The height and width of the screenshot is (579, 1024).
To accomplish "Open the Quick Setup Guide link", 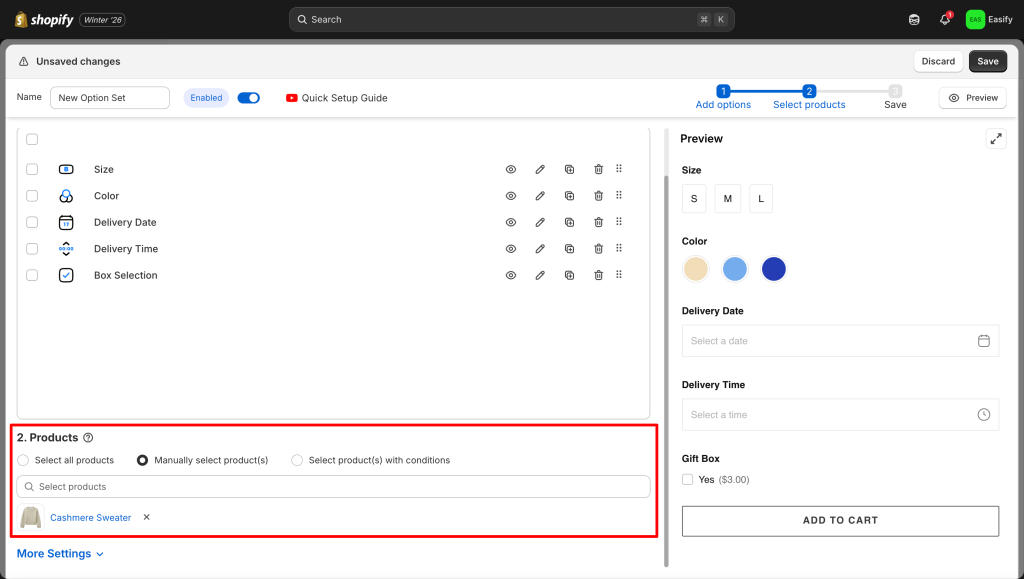I will tap(336, 98).
